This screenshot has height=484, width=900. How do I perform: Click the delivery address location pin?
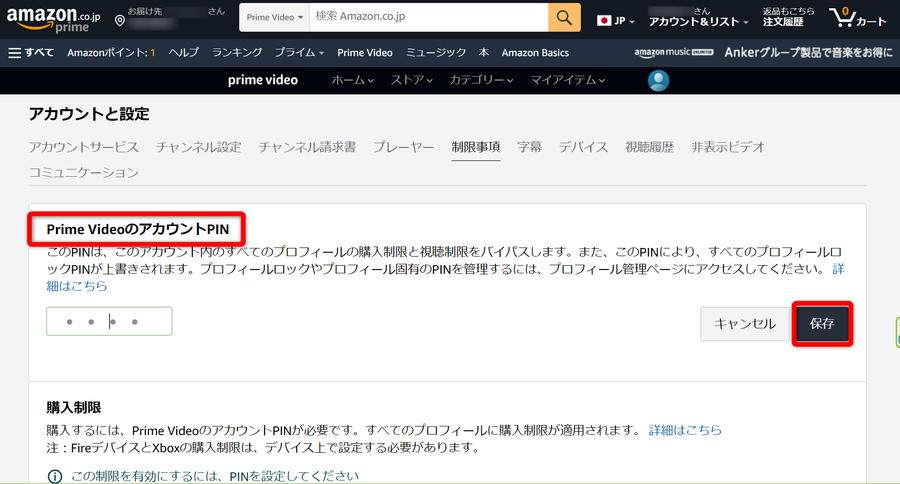tap(119, 21)
